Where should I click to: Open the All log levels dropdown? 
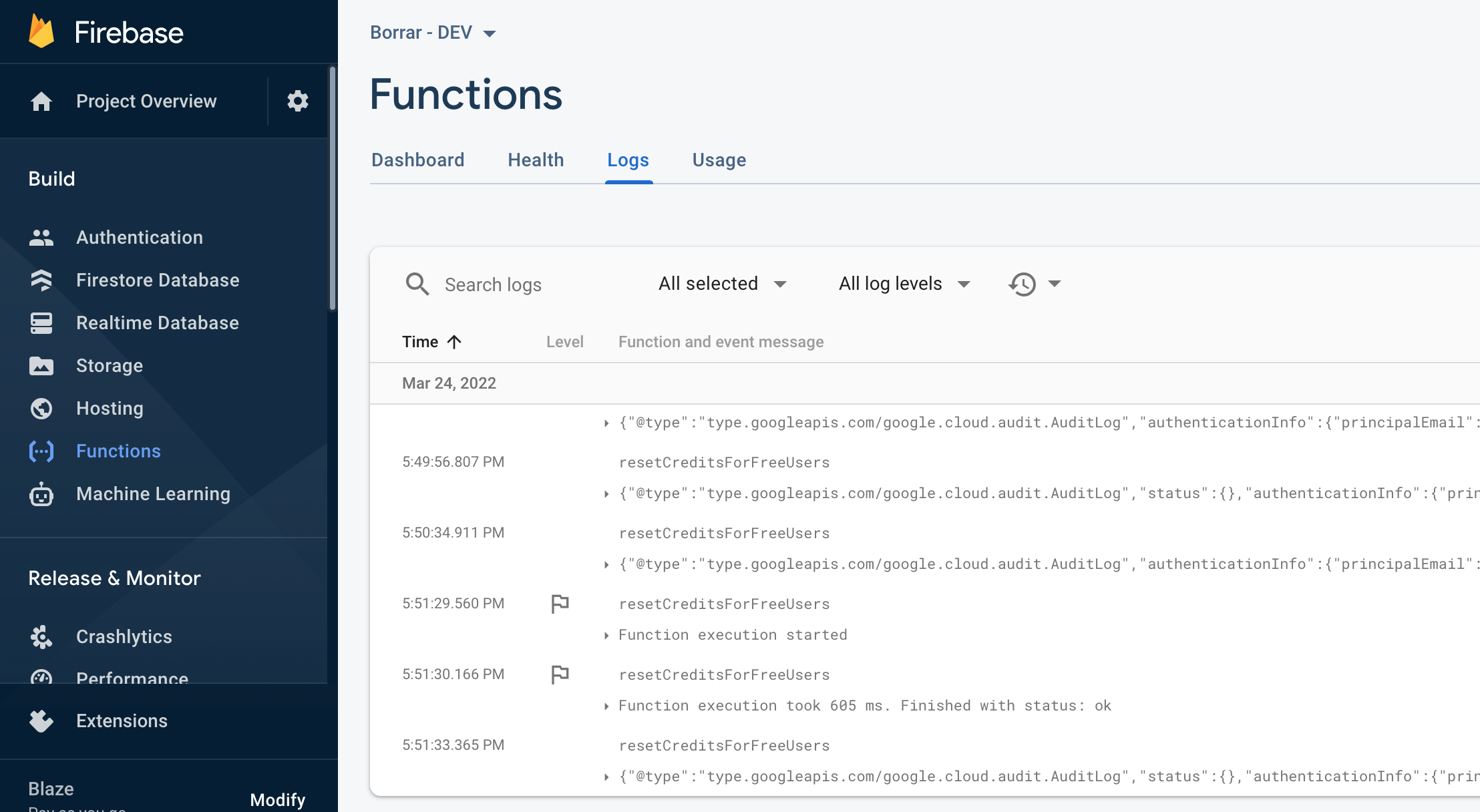click(x=904, y=284)
